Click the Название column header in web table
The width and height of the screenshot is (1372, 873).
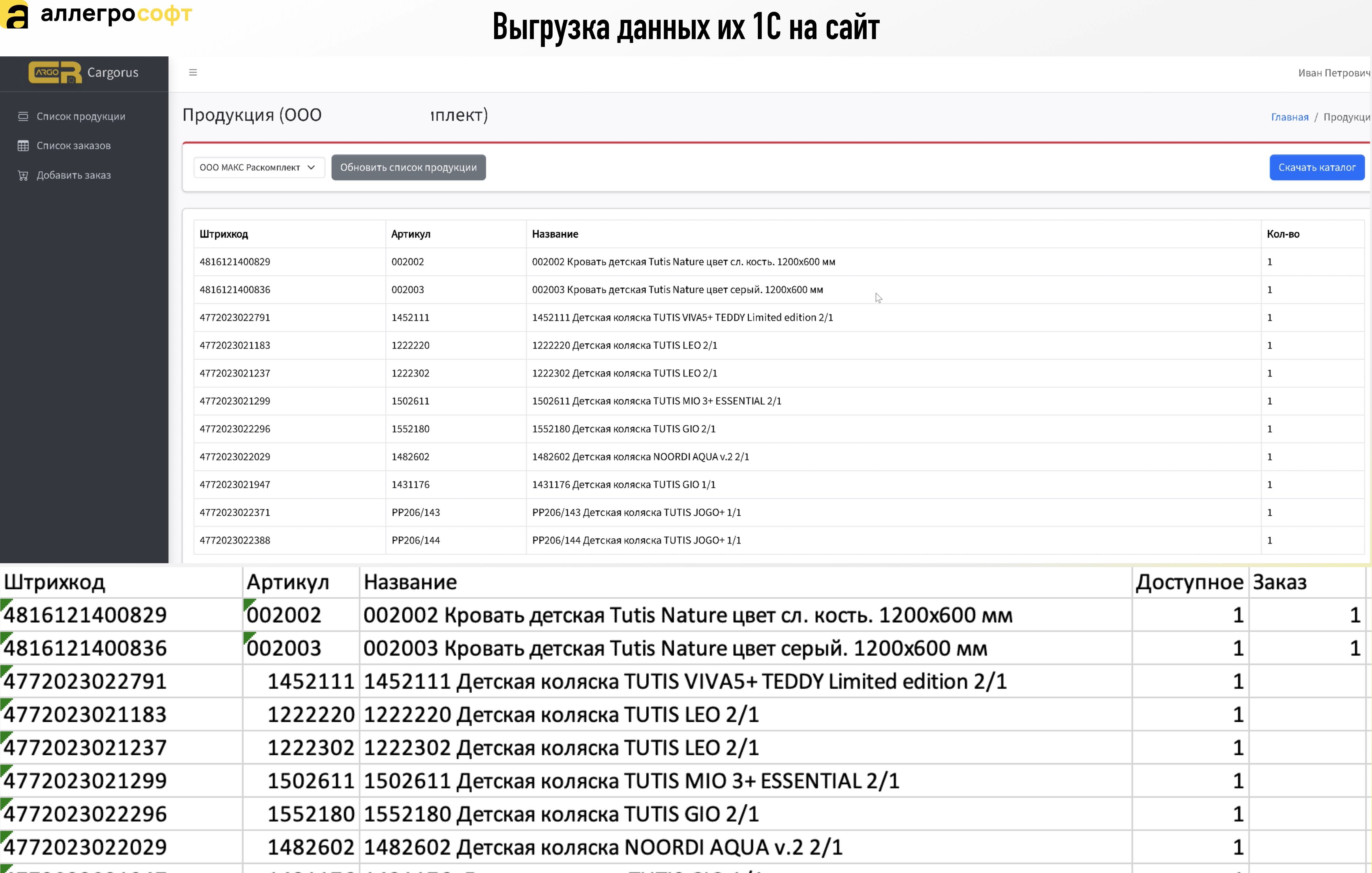(x=555, y=234)
